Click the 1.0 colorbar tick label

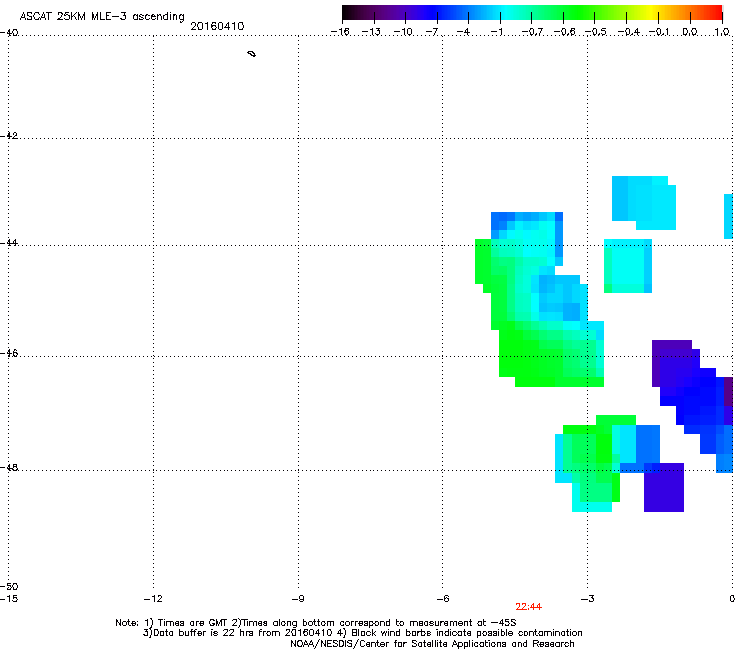pyautogui.click(x=722, y=32)
